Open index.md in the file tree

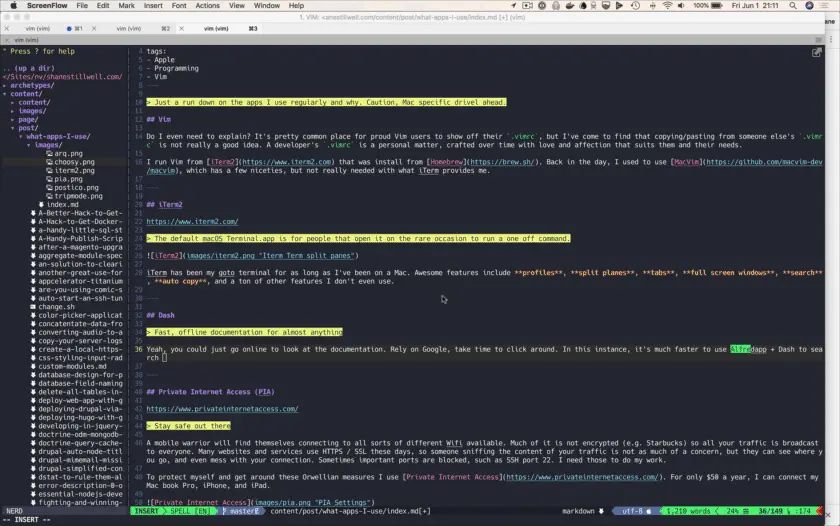[x=62, y=205]
